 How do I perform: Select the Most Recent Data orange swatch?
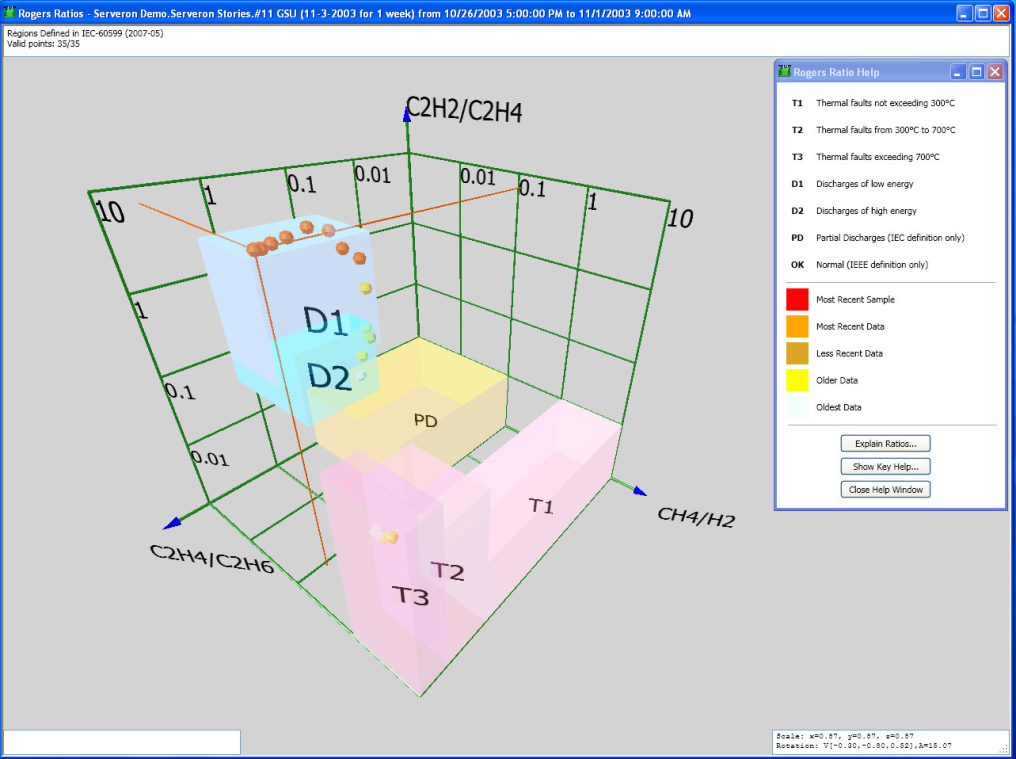pyautogui.click(x=797, y=326)
